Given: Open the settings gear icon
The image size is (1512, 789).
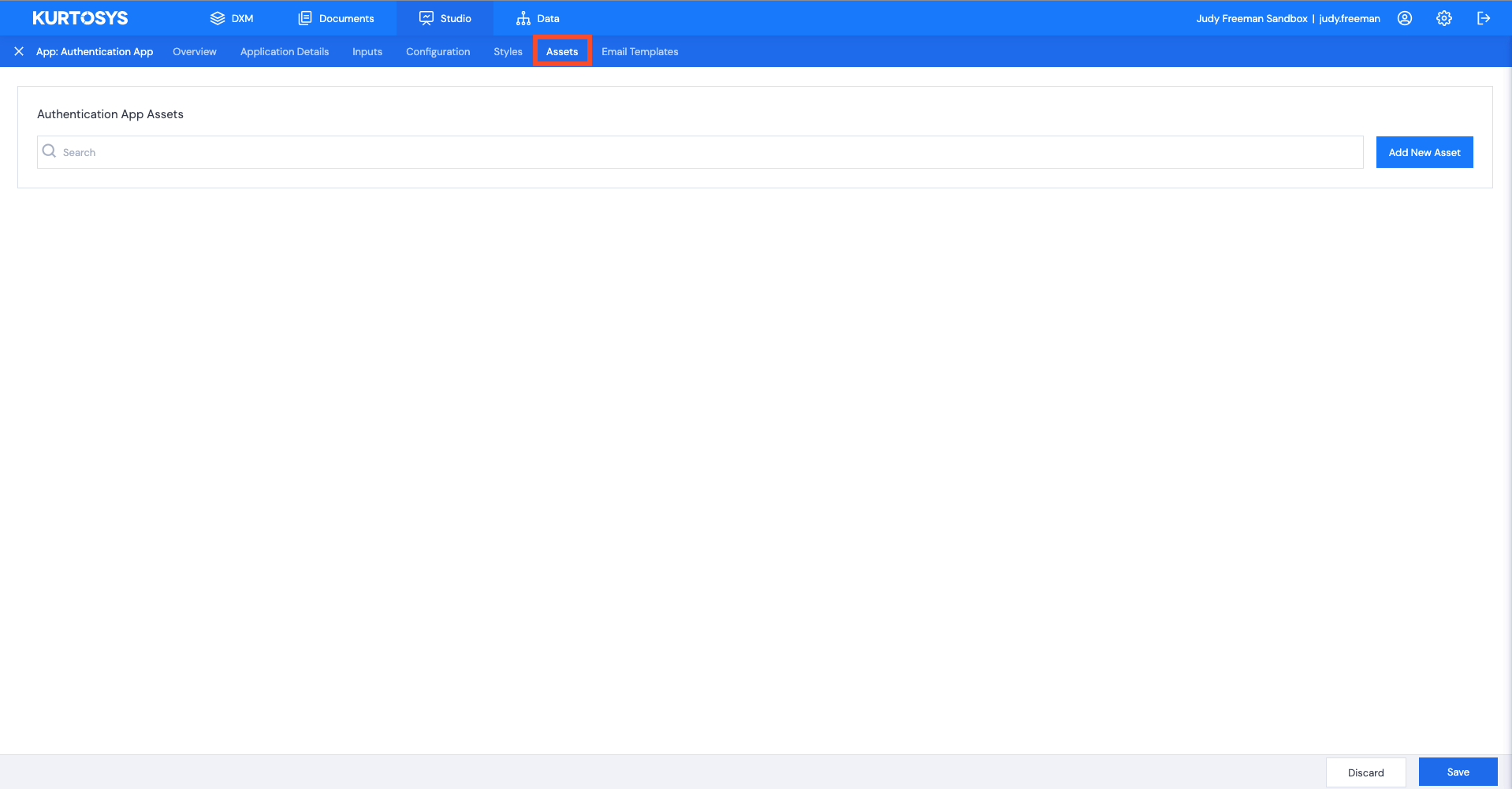Looking at the screenshot, I should point(1444,18).
